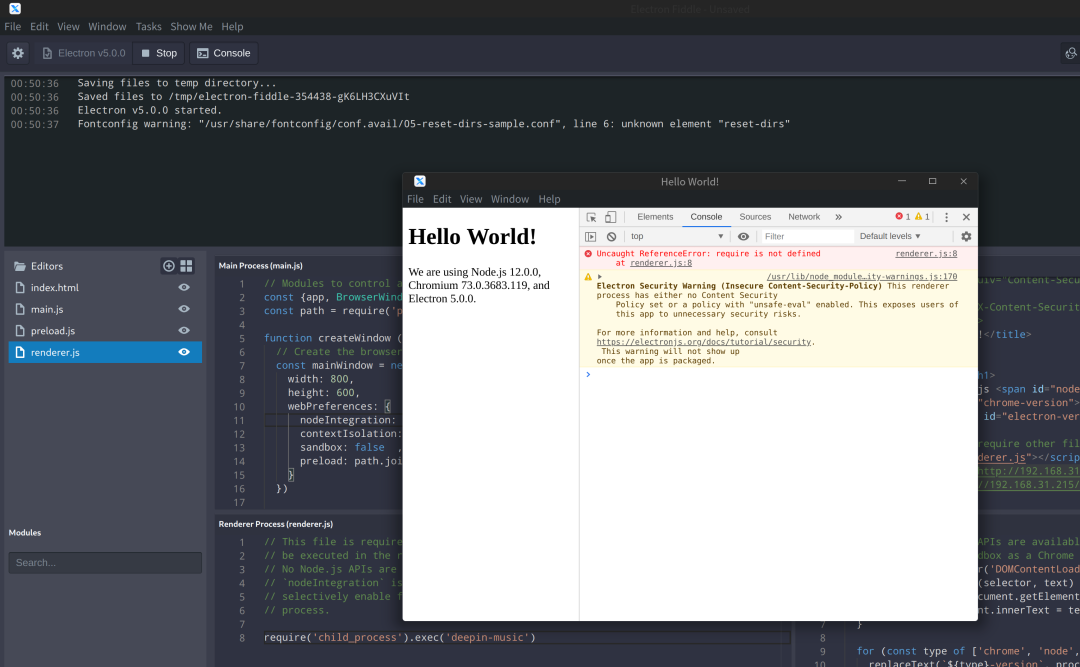The height and width of the screenshot is (667, 1080).
Task: Click the icon at toolbar far right
Action: pos(1070,53)
